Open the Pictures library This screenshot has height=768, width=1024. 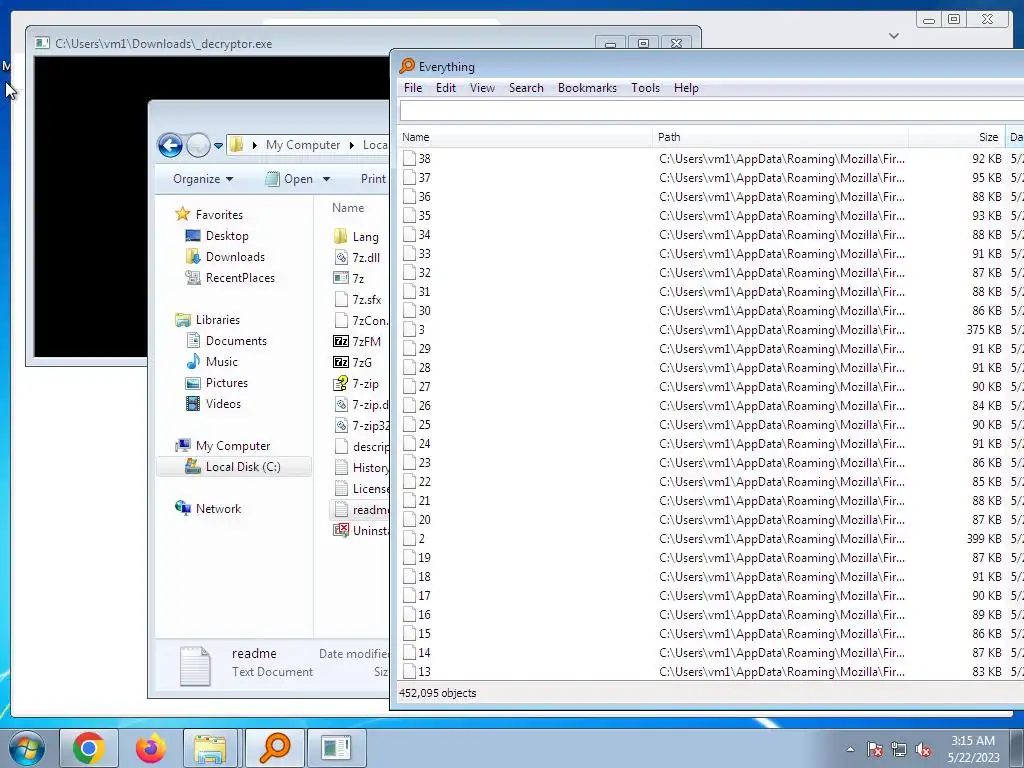(227, 383)
